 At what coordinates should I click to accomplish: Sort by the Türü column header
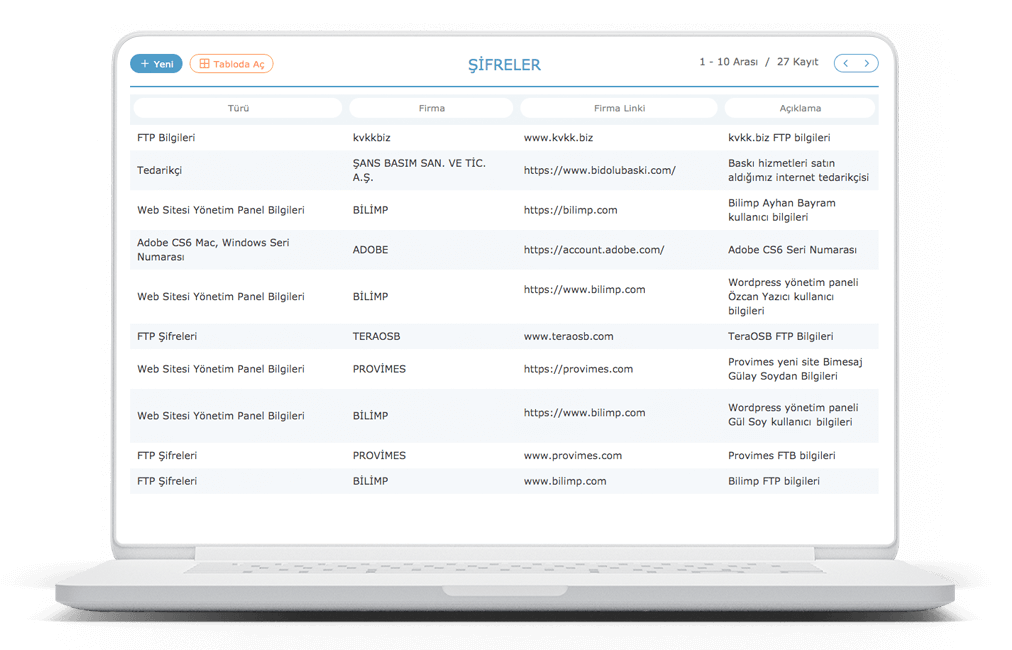[x=238, y=108]
